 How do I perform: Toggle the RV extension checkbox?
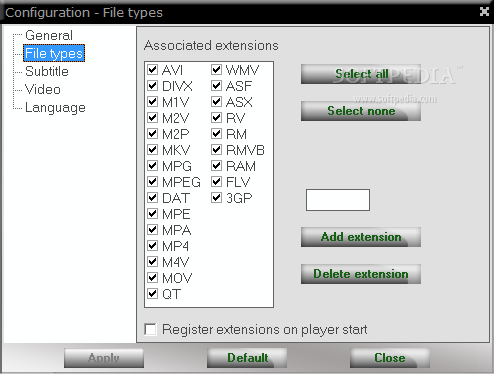(x=217, y=118)
